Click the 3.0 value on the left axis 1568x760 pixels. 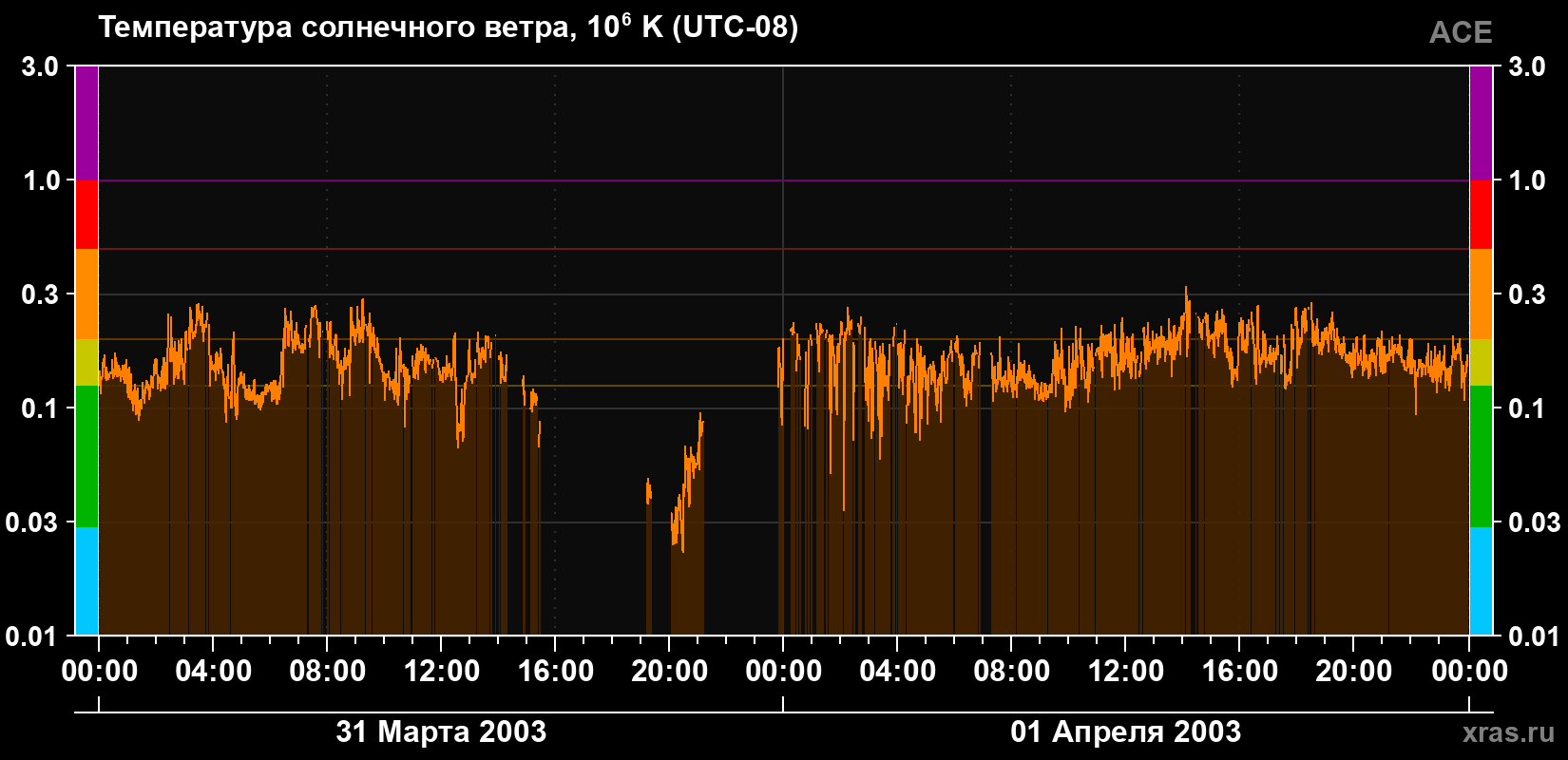pos(40,66)
